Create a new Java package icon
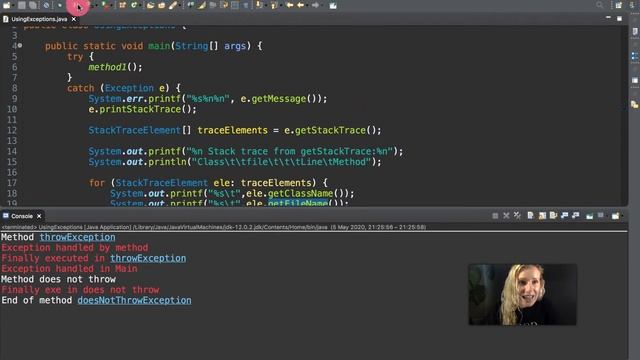Screen dimensions: 640x360 (x=122, y=5)
